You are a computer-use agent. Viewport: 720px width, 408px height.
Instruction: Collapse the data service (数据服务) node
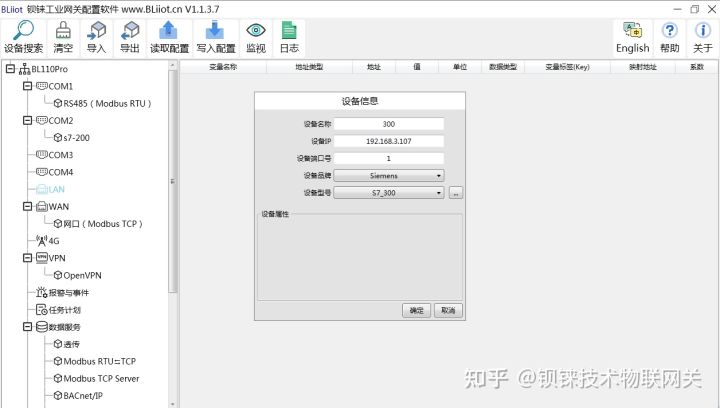coord(28,327)
